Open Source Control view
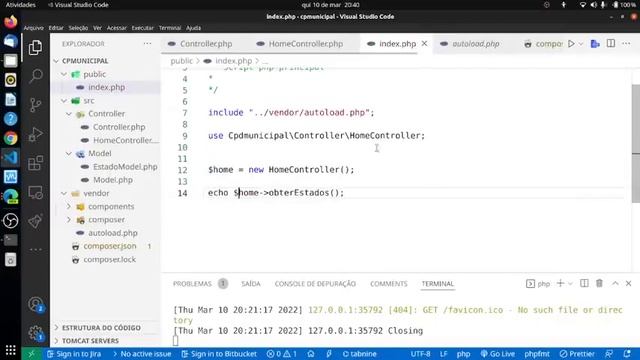 (x=36, y=105)
